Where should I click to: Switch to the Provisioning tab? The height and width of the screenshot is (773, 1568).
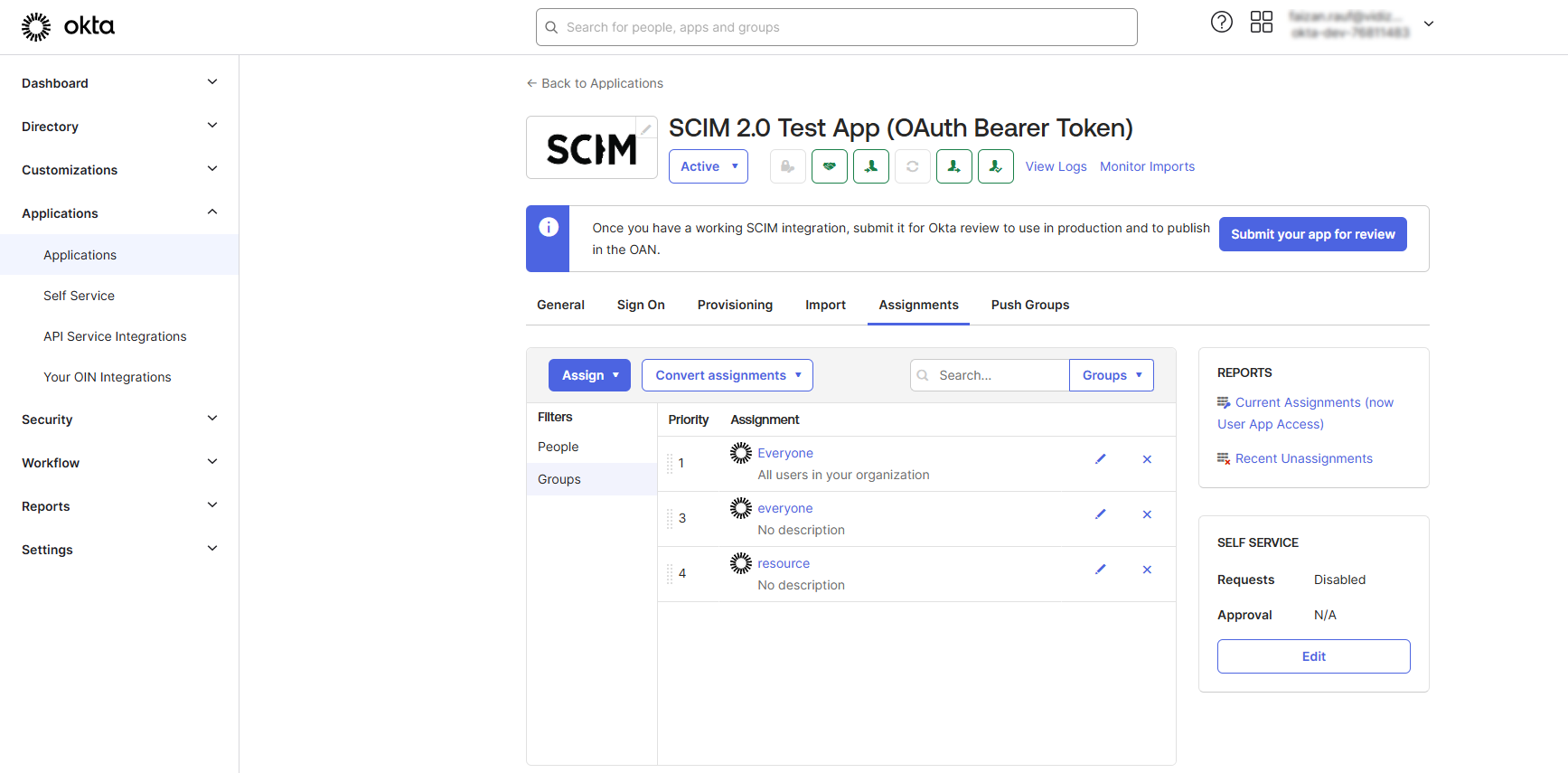(735, 306)
